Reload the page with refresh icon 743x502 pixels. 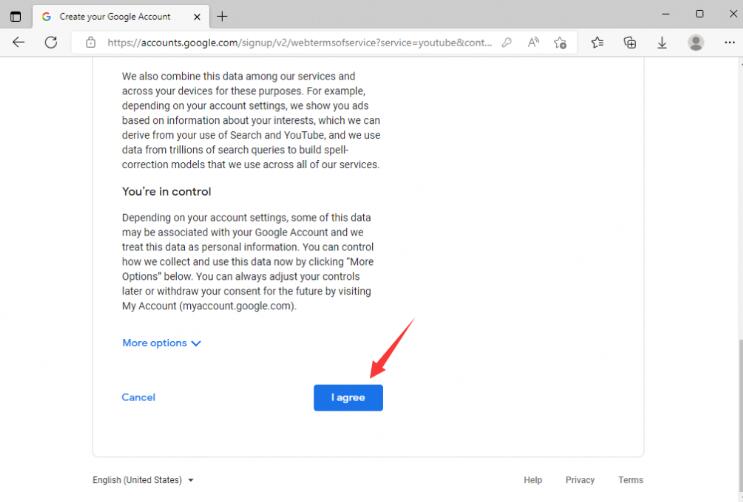pos(51,42)
